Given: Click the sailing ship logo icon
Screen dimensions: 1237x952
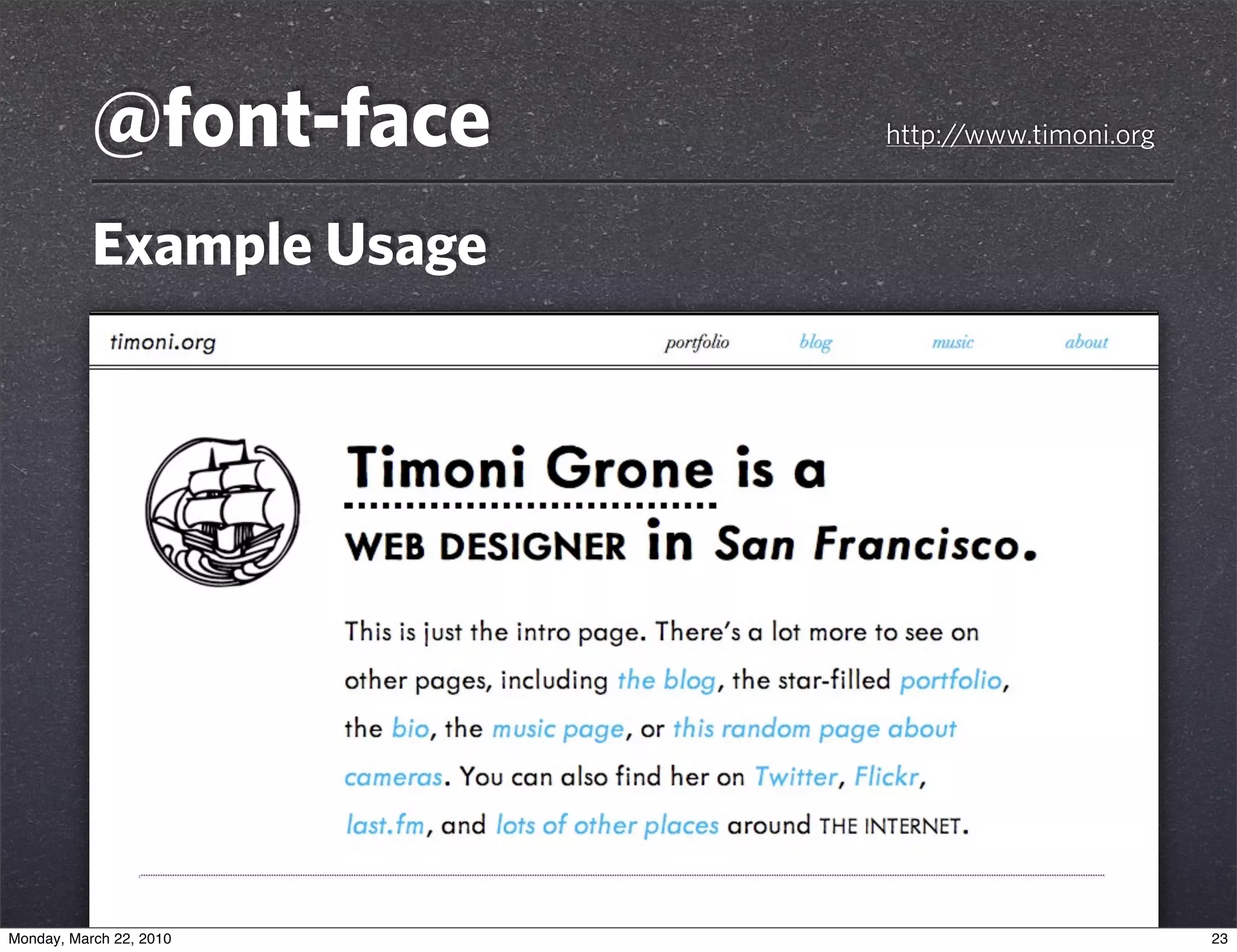Looking at the screenshot, I should 222,512.
